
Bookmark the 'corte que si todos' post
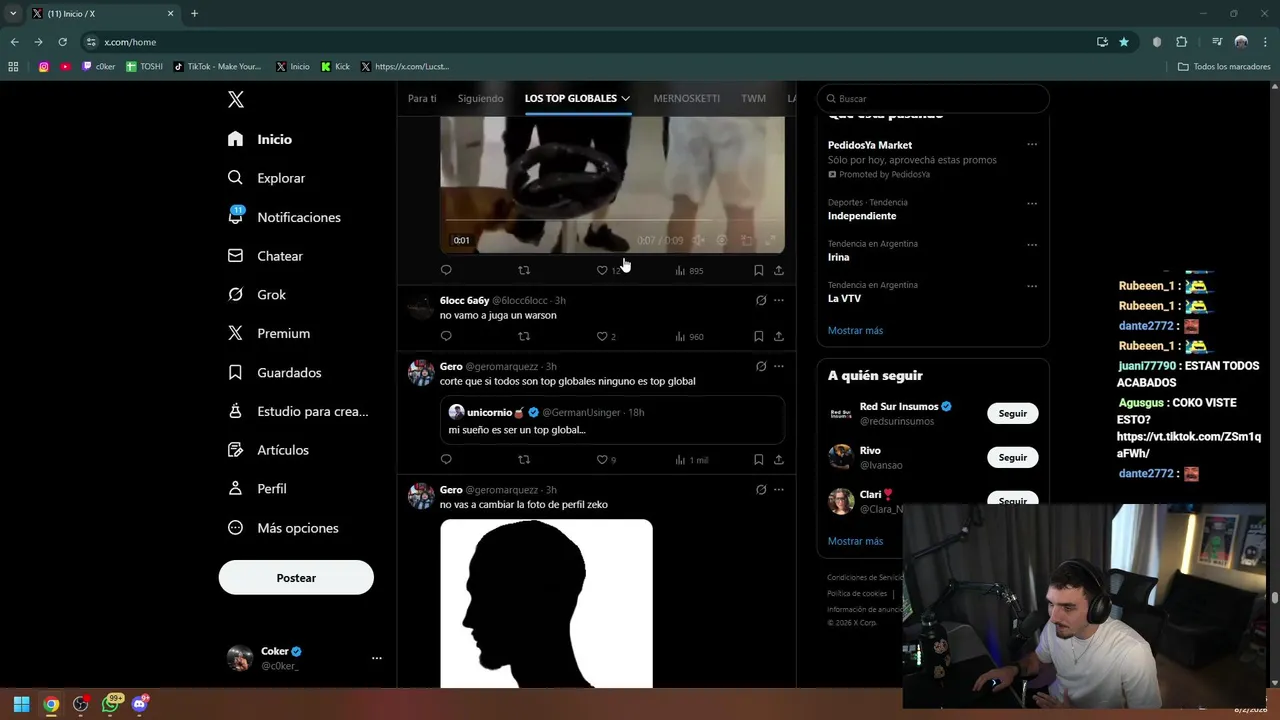click(x=758, y=460)
